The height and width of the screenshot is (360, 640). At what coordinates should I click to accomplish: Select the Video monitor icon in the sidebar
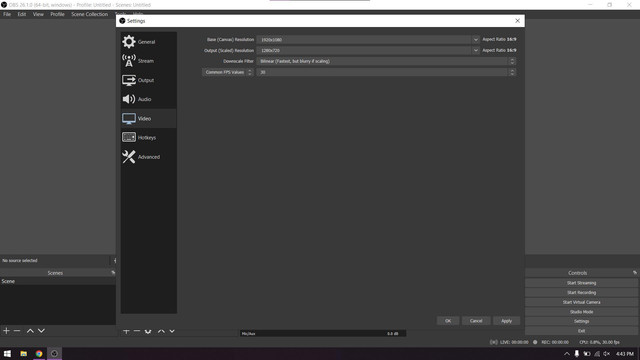[129, 118]
